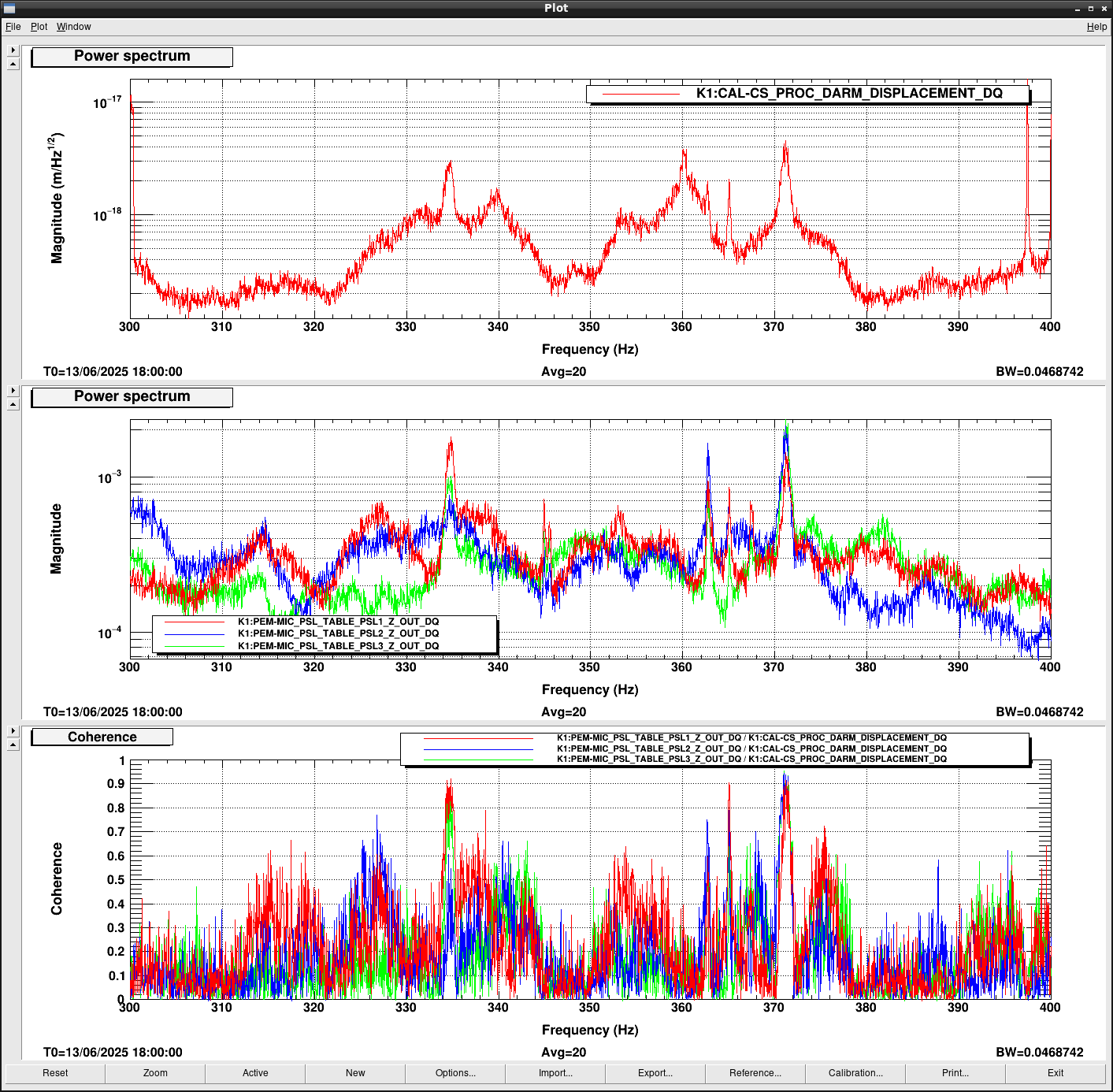This screenshot has width=1113, height=1092.
Task: Click the Print button
Action: [955, 1073]
